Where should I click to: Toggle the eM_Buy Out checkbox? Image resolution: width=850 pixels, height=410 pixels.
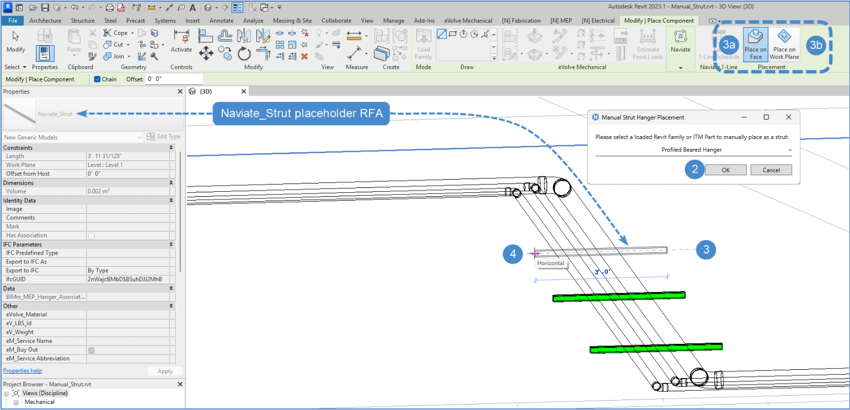click(x=91, y=350)
